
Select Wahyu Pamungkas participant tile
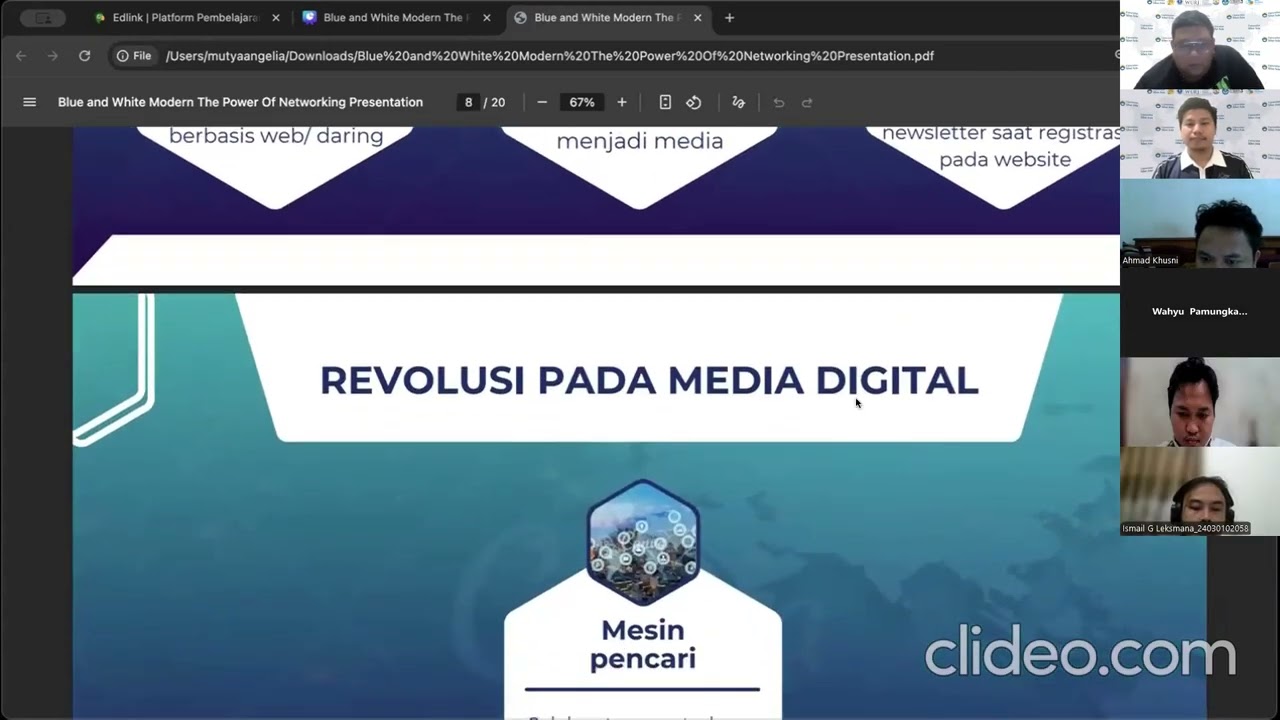1200,312
